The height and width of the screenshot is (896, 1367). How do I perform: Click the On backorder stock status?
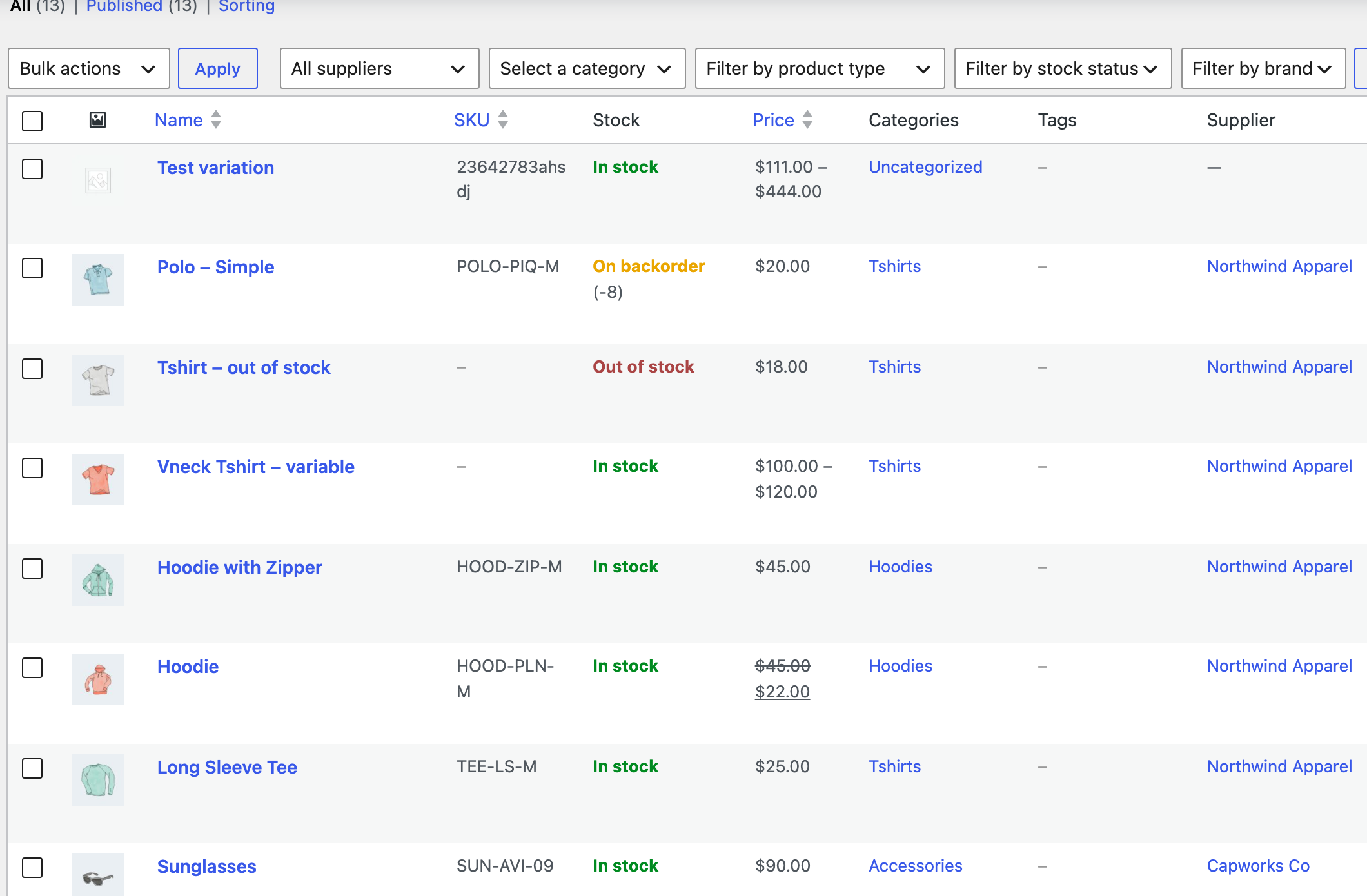click(649, 266)
